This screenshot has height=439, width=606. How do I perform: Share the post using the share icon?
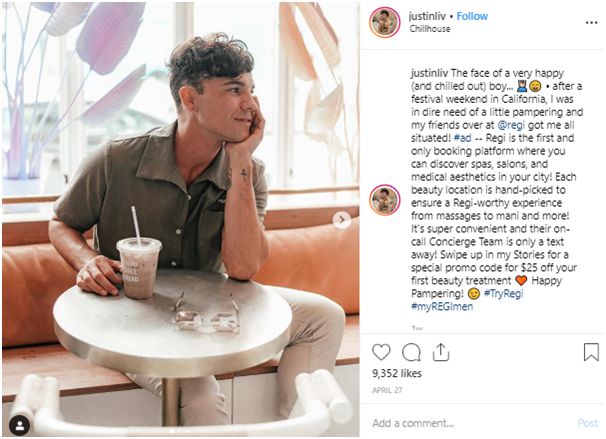(x=441, y=352)
